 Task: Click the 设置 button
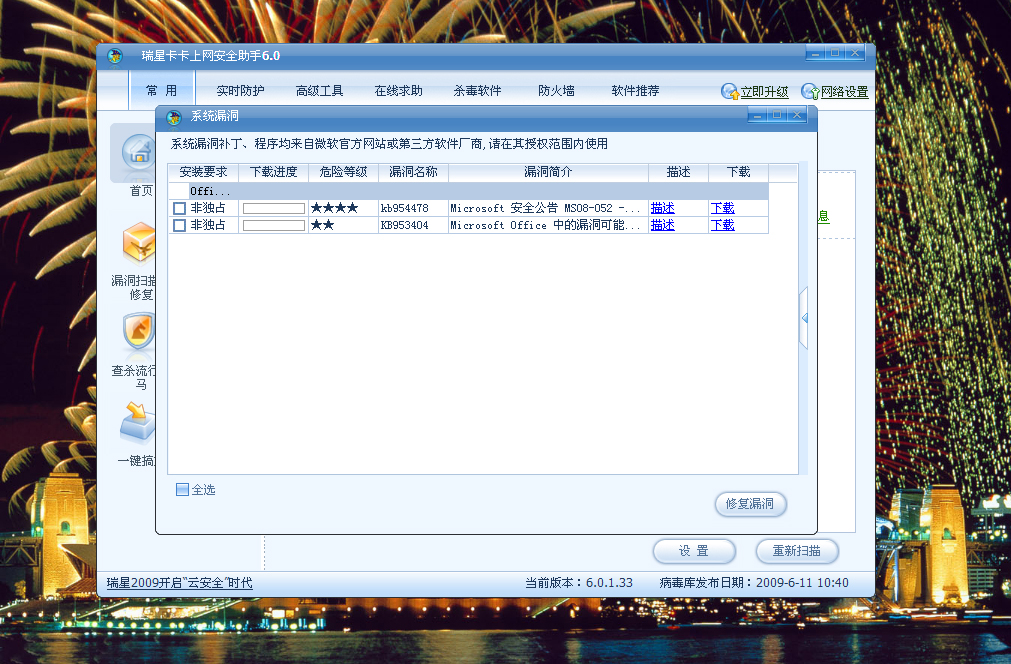coord(694,551)
